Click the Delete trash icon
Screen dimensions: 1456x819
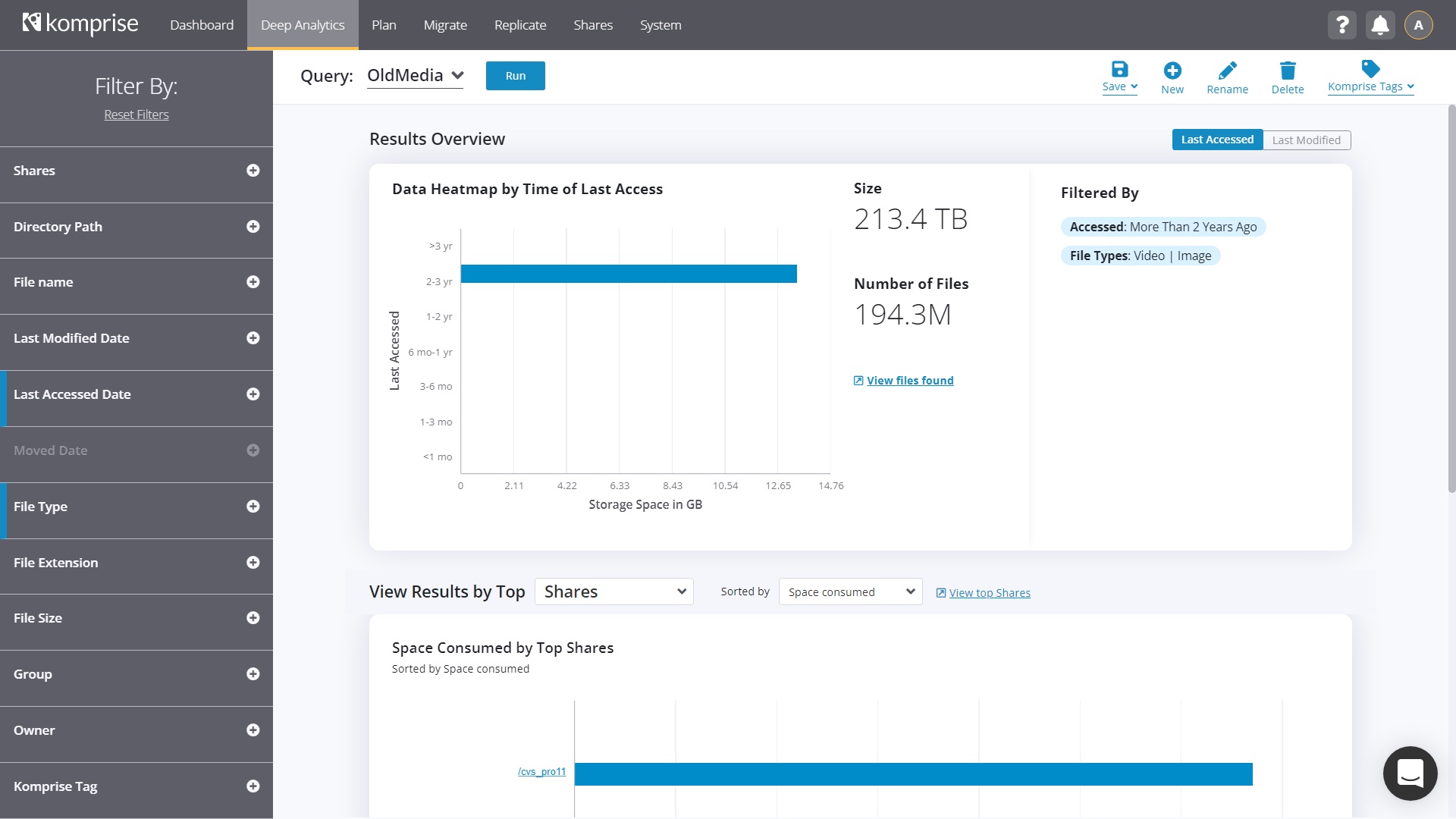point(1287,71)
